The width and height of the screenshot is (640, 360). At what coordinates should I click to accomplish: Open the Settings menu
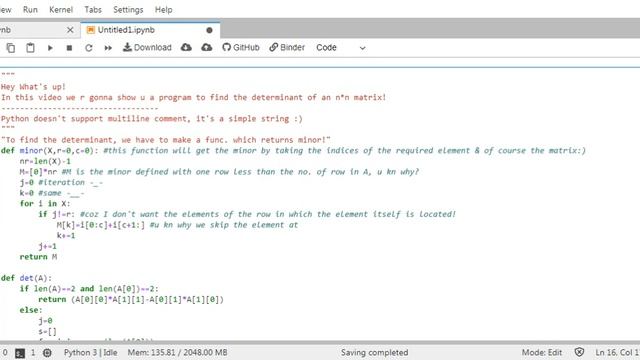128,9
